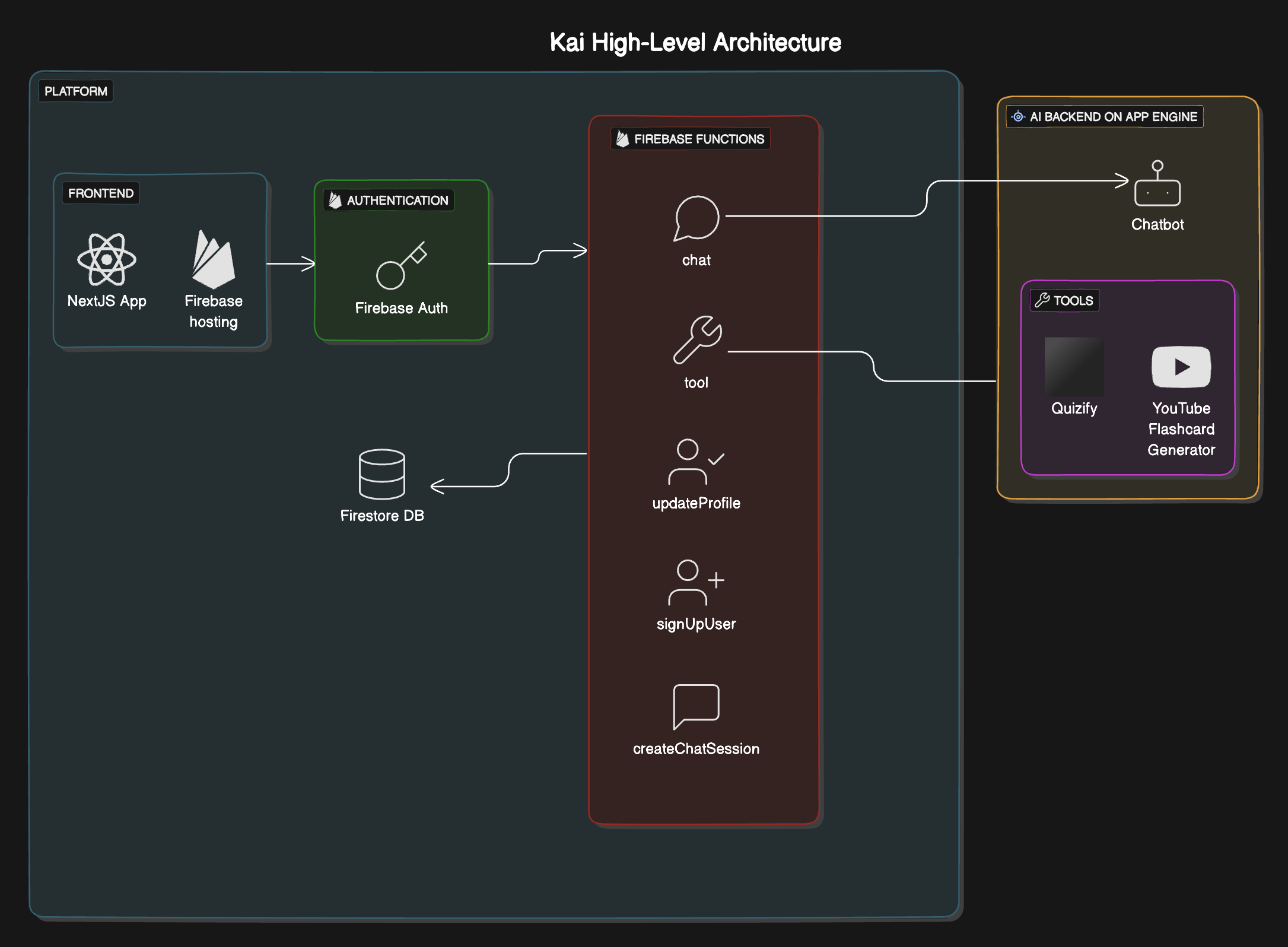
Task: Click the signUpUser user-plus icon
Action: [x=695, y=583]
